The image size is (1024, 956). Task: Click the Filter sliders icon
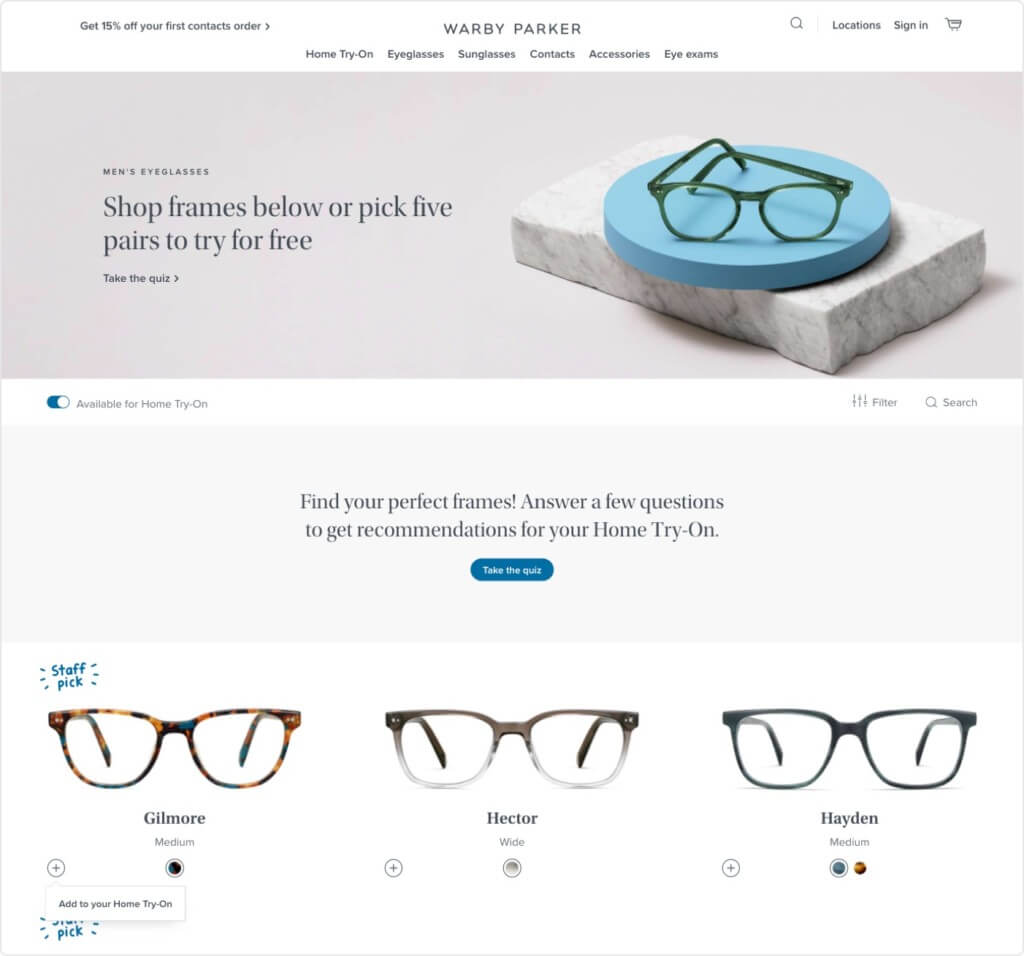[859, 401]
